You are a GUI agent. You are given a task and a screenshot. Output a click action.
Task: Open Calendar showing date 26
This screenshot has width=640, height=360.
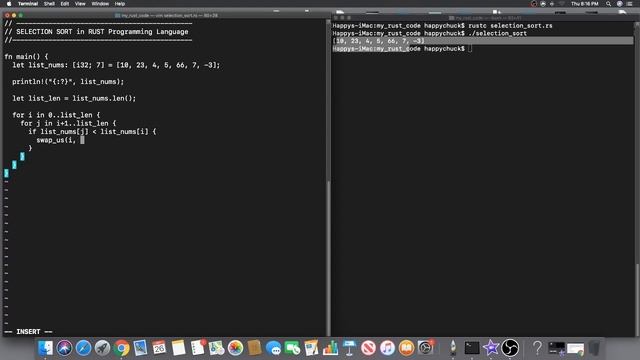tap(159, 348)
